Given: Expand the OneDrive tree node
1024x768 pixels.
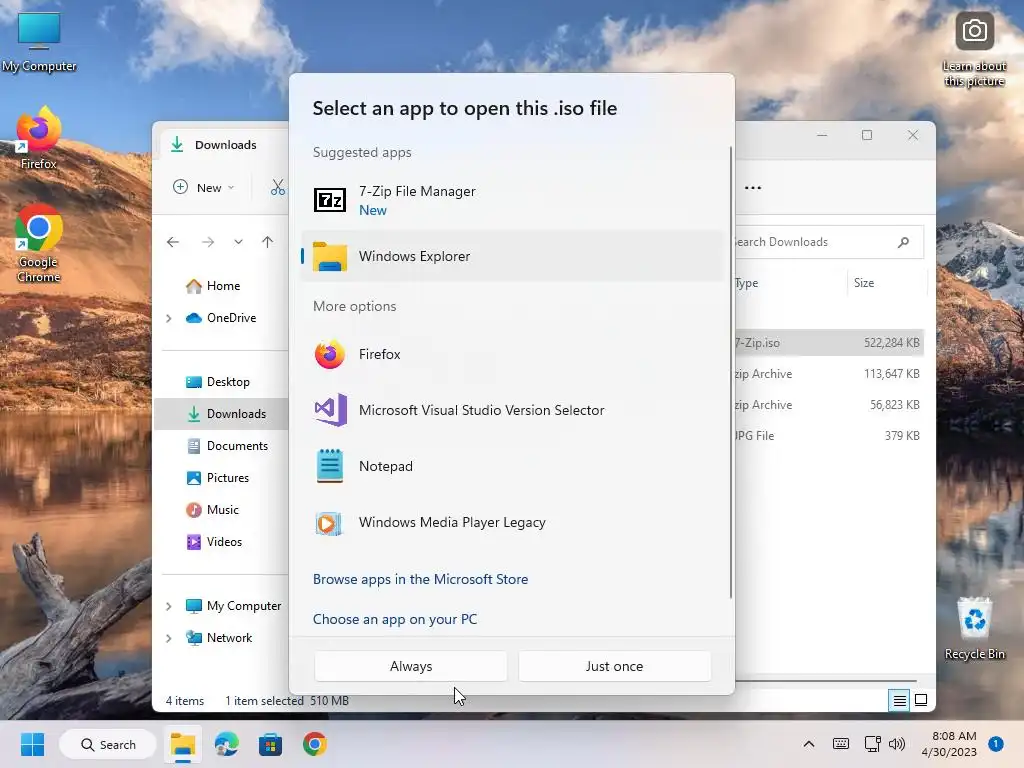Looking at the screenshot, I should [x=168, y=318].
